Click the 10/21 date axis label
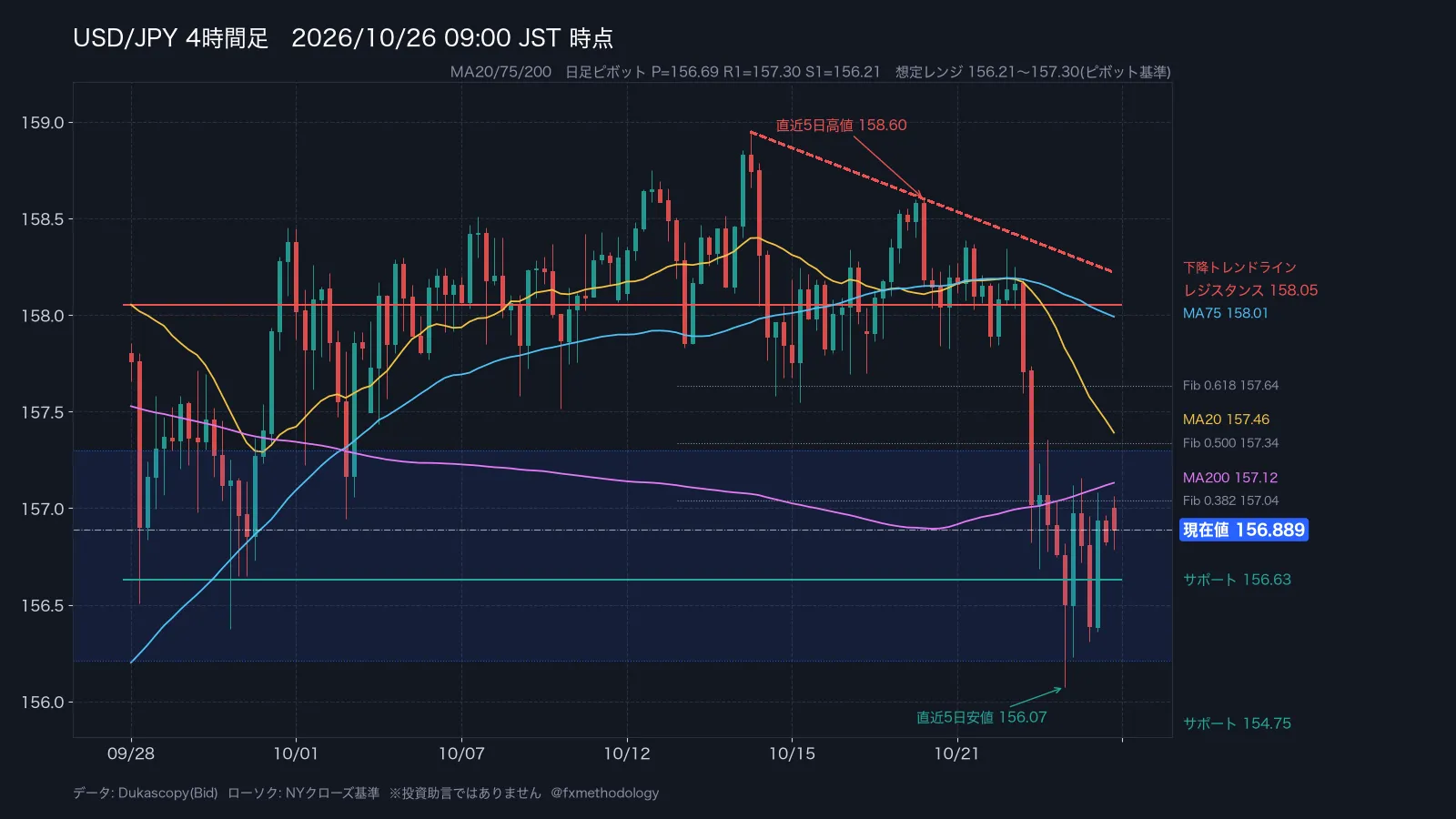 pyautogui.click(x=956, y=753)
